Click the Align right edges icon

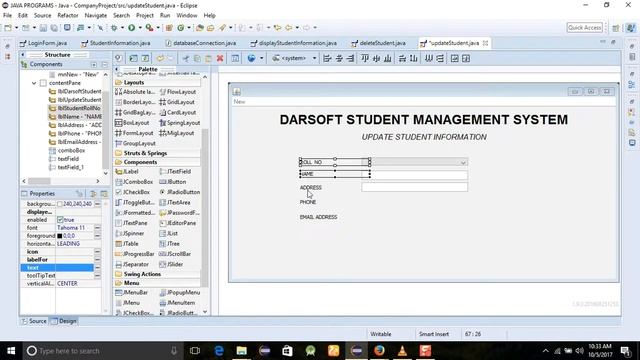pyautogui.click(x=350, y=58)
